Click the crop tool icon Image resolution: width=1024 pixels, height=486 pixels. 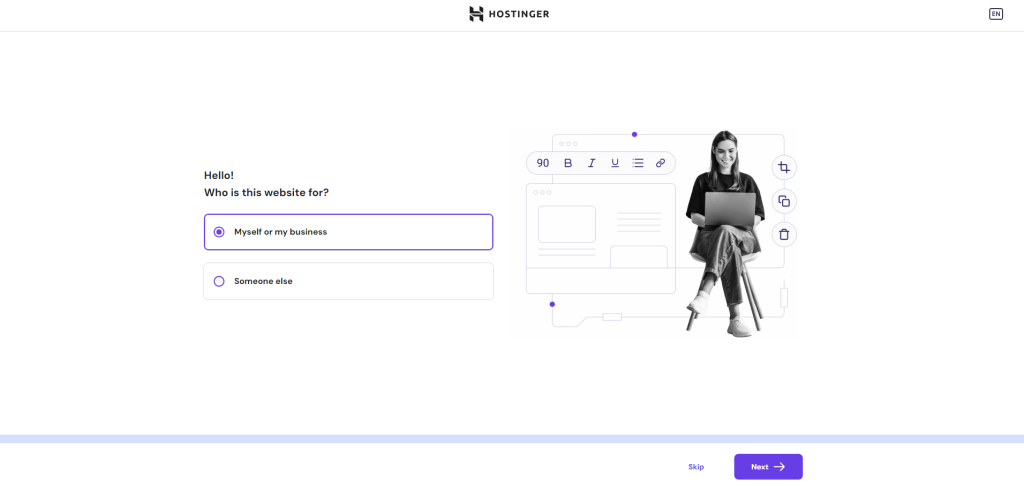pos(784,168)
